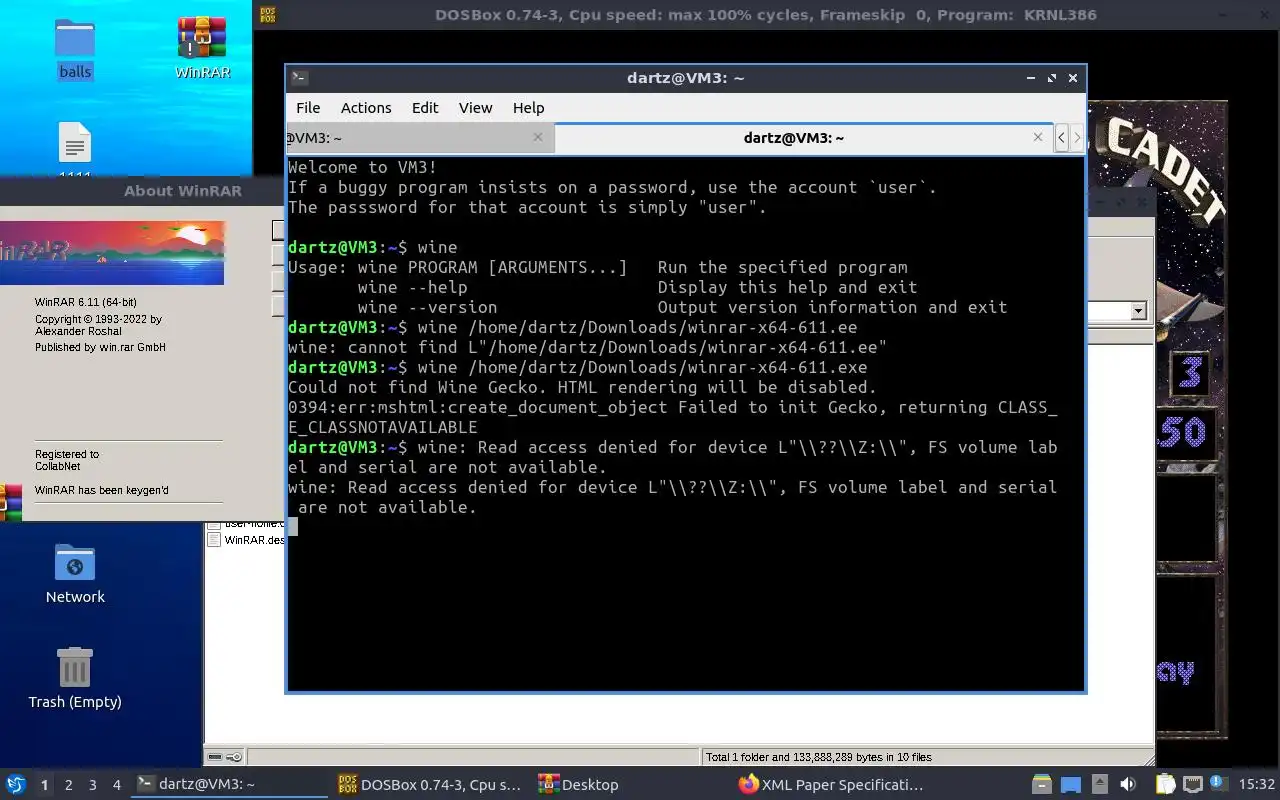The image size is (1280, 800).
Task: Activate Firefox XML Paper Specification taskbar entry
Action: pos(830,785)
